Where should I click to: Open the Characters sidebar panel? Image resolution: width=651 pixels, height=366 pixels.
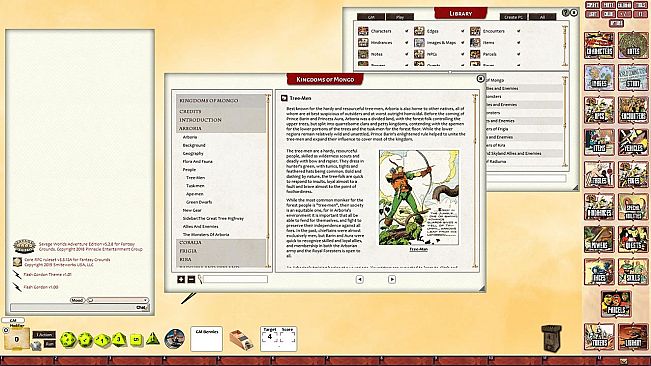tap(599, 46)
